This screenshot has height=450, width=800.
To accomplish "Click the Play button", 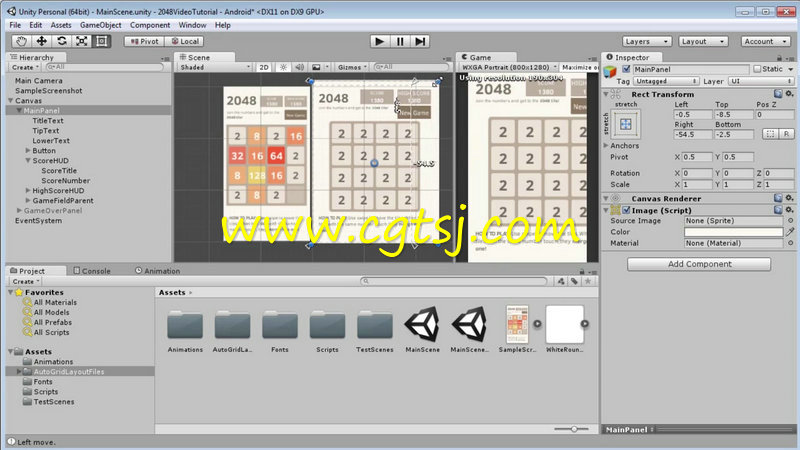I will tap(379, 41).
